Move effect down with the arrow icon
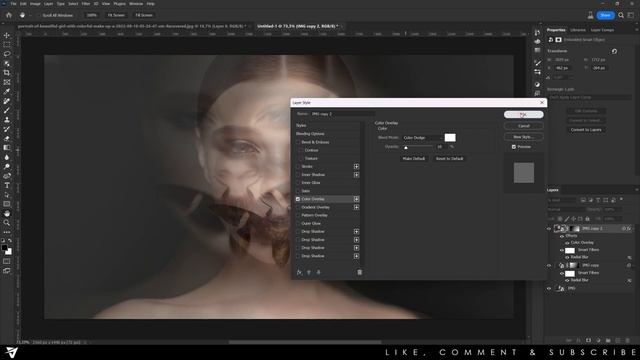 (x=319, y=272)
